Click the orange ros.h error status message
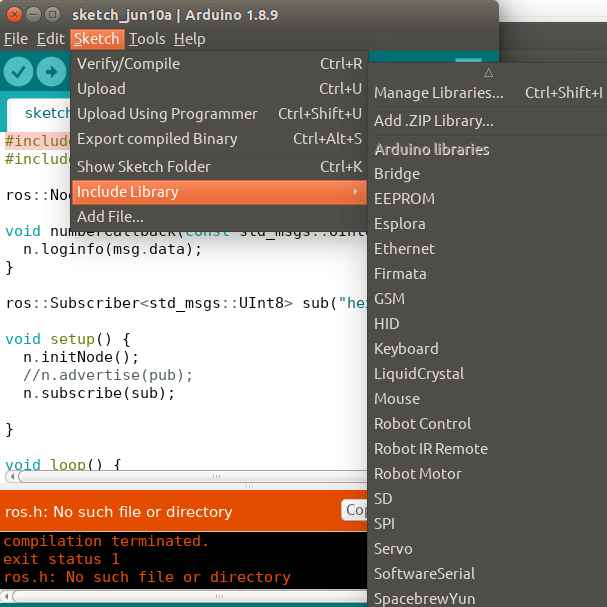This screenshot has height=607, width=607. (118, 512)
